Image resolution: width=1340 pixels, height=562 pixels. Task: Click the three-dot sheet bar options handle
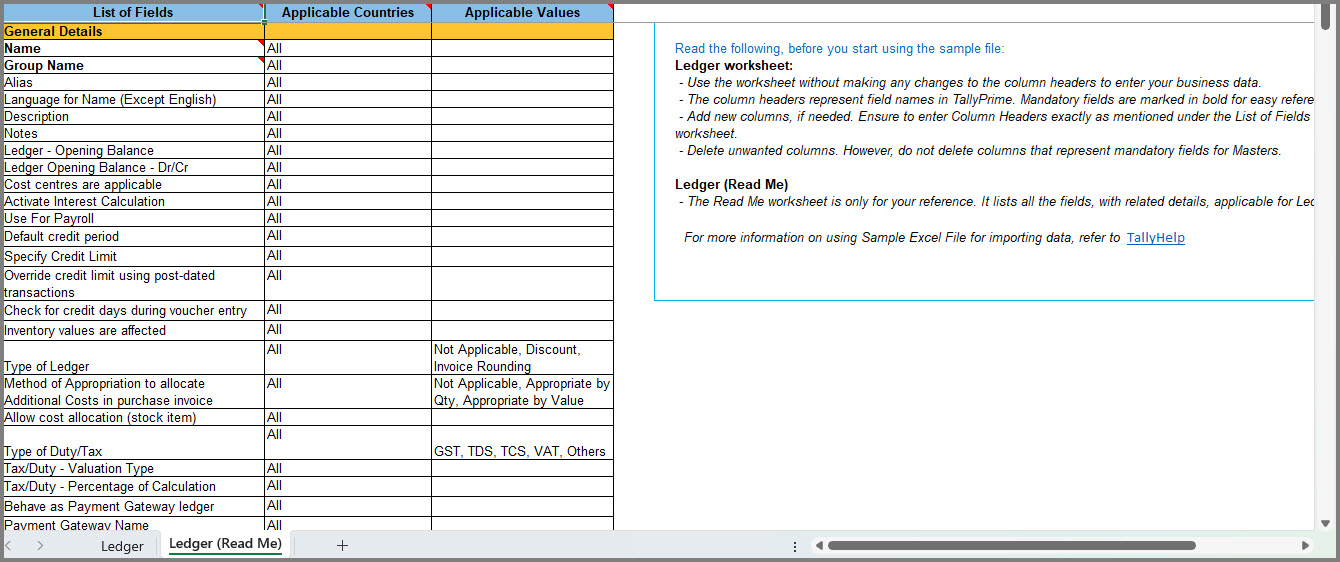tap(795, 546)
